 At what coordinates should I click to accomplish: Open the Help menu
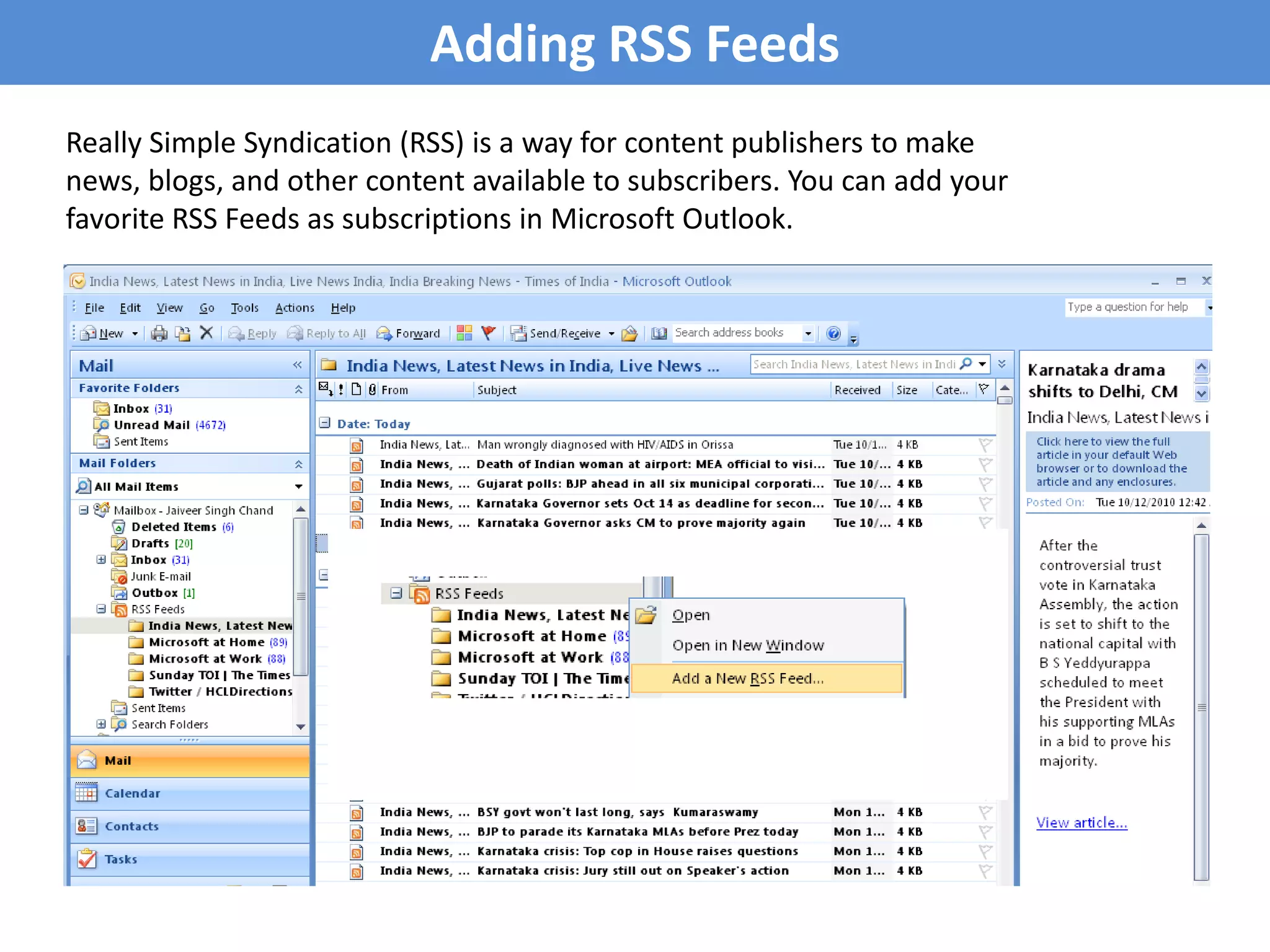click(x=343, y=308)
